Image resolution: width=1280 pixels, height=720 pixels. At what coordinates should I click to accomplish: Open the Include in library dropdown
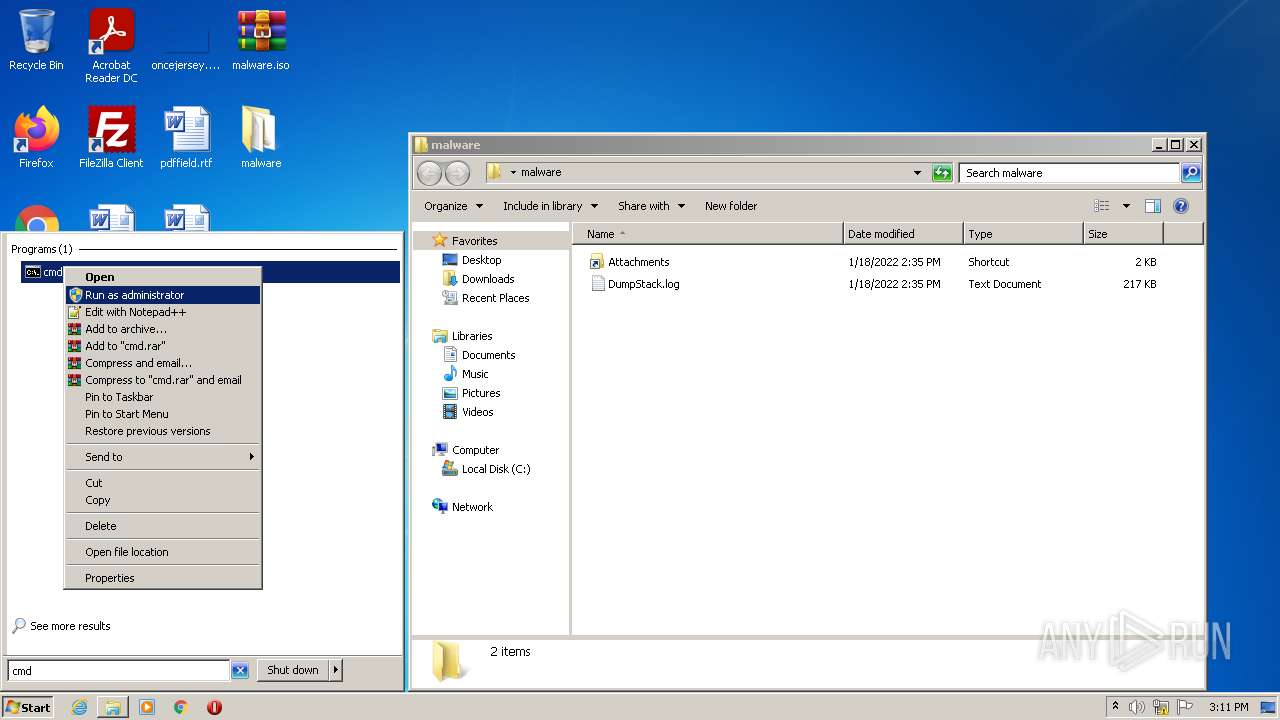tap(550, 206)
